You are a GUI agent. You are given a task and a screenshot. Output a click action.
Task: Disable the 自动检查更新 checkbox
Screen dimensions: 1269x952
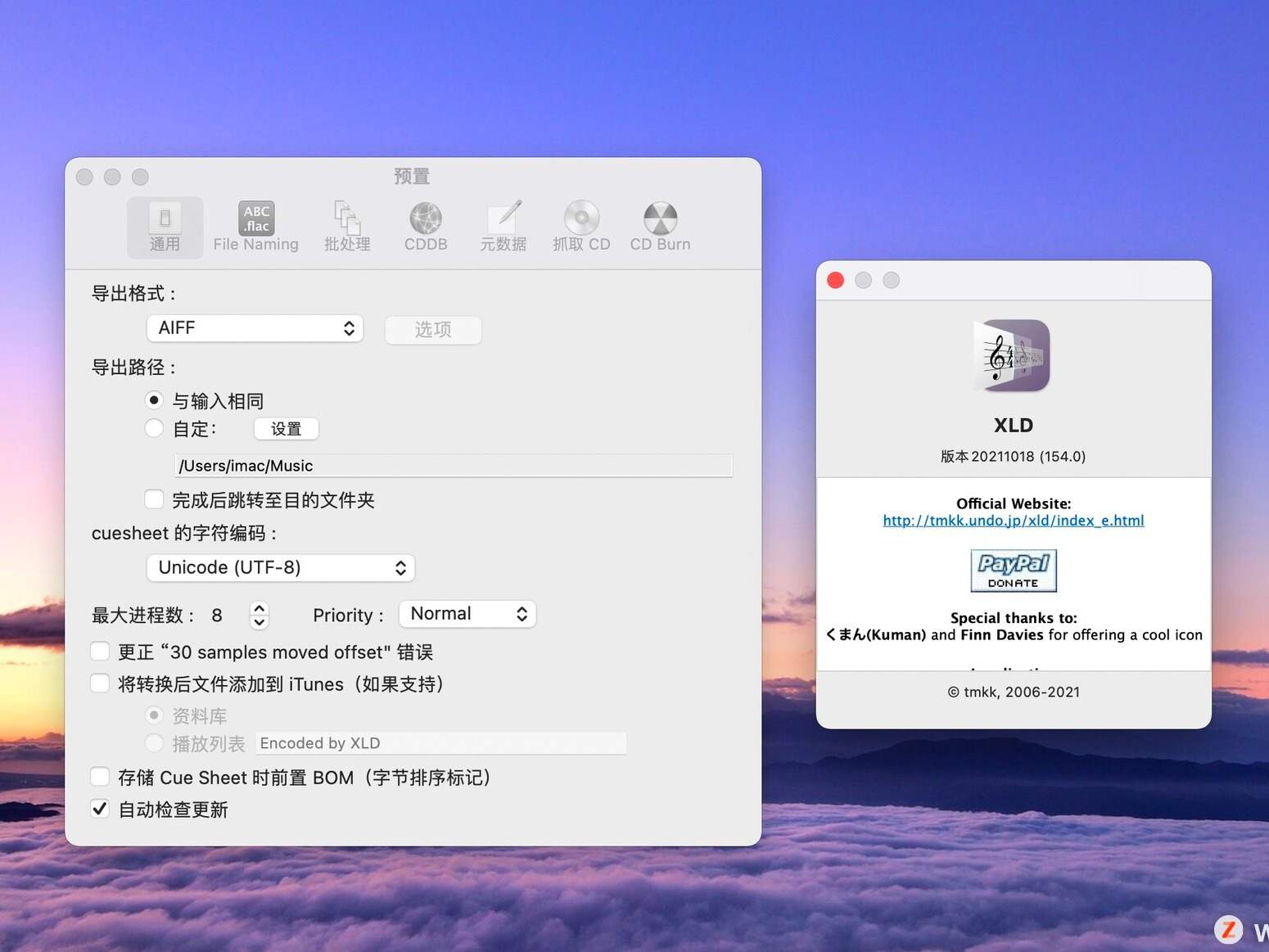(99, 809)
